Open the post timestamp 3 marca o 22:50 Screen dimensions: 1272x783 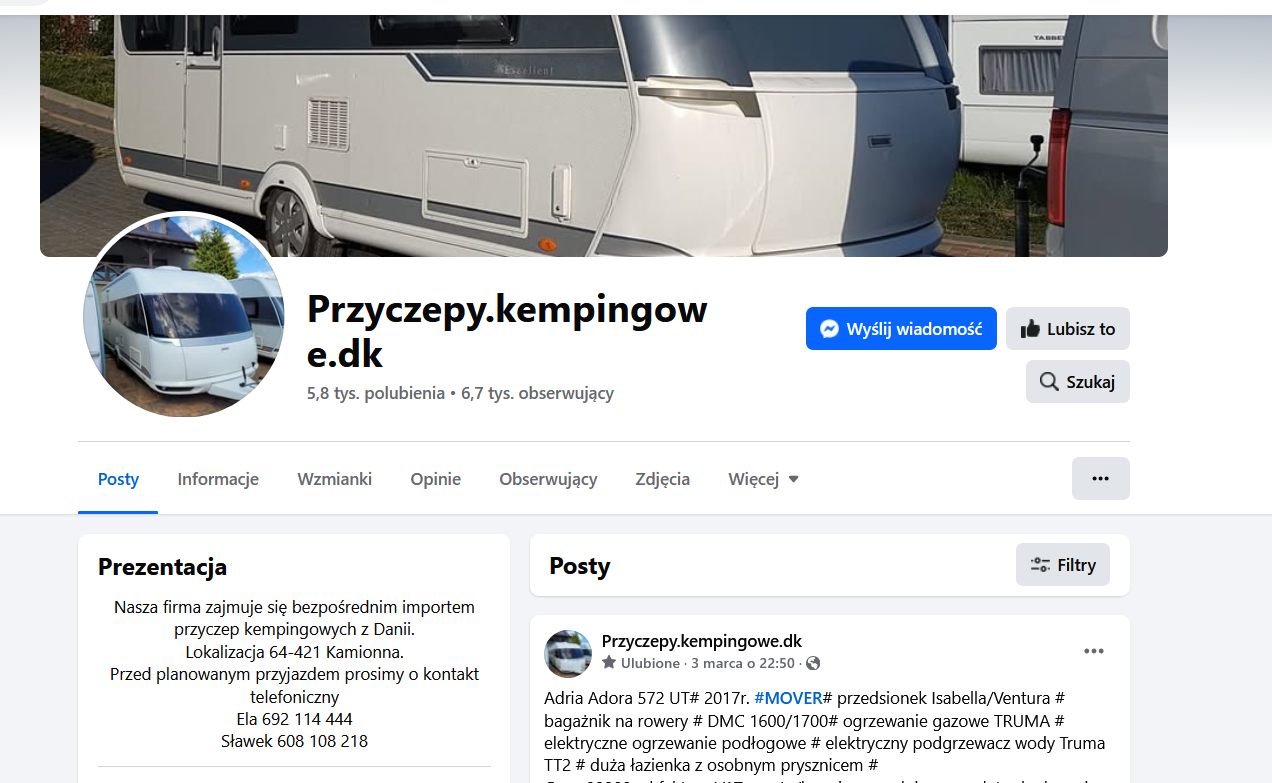(743, 663)
